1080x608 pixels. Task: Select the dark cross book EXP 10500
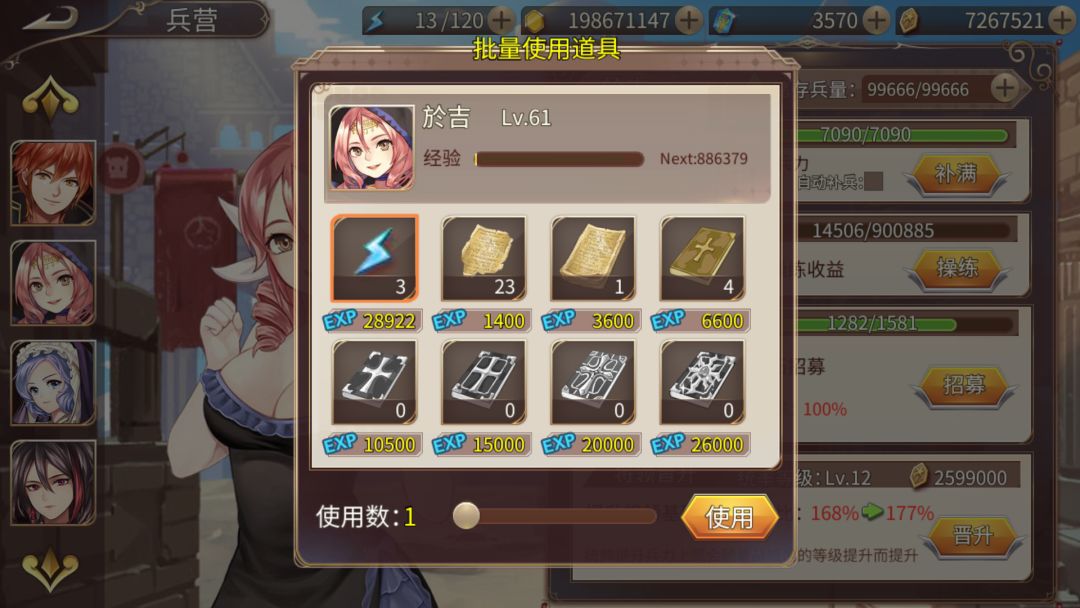tap(374, 382)
